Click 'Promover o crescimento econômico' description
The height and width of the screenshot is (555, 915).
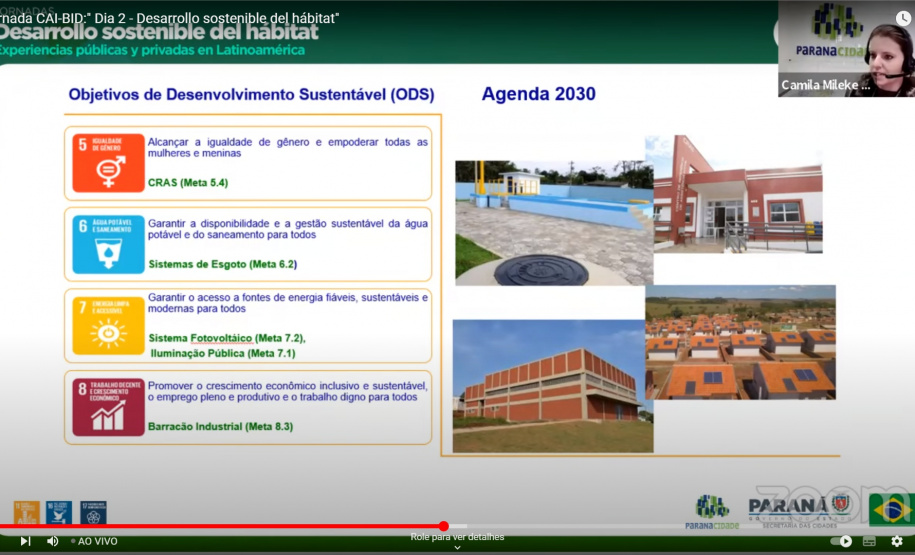point(288,391)
